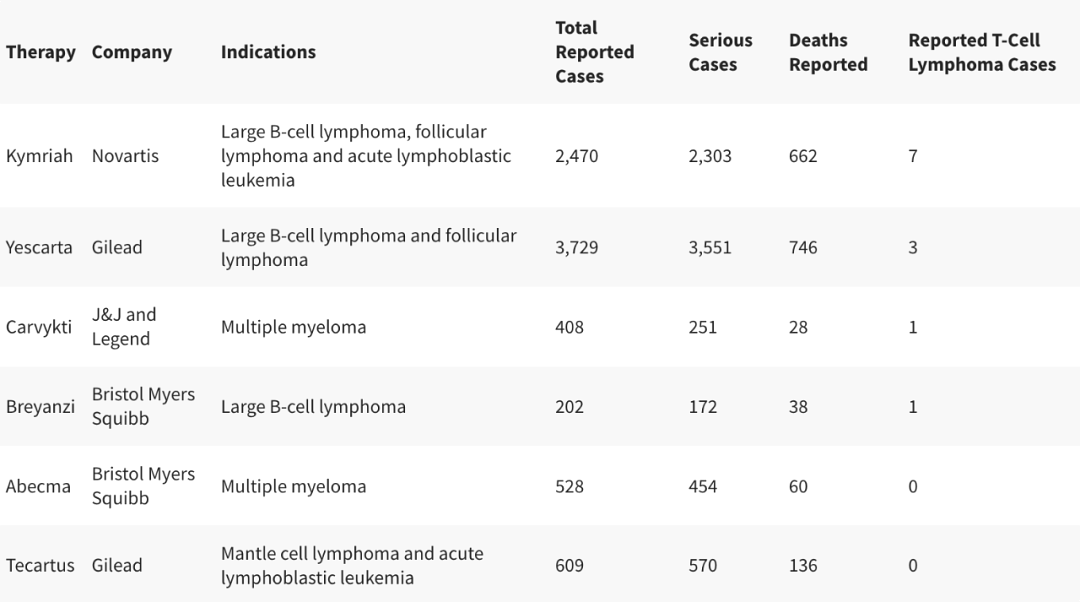Select the Company column header
This screenshot has height=602, width=1080.
tap(132, 52)
